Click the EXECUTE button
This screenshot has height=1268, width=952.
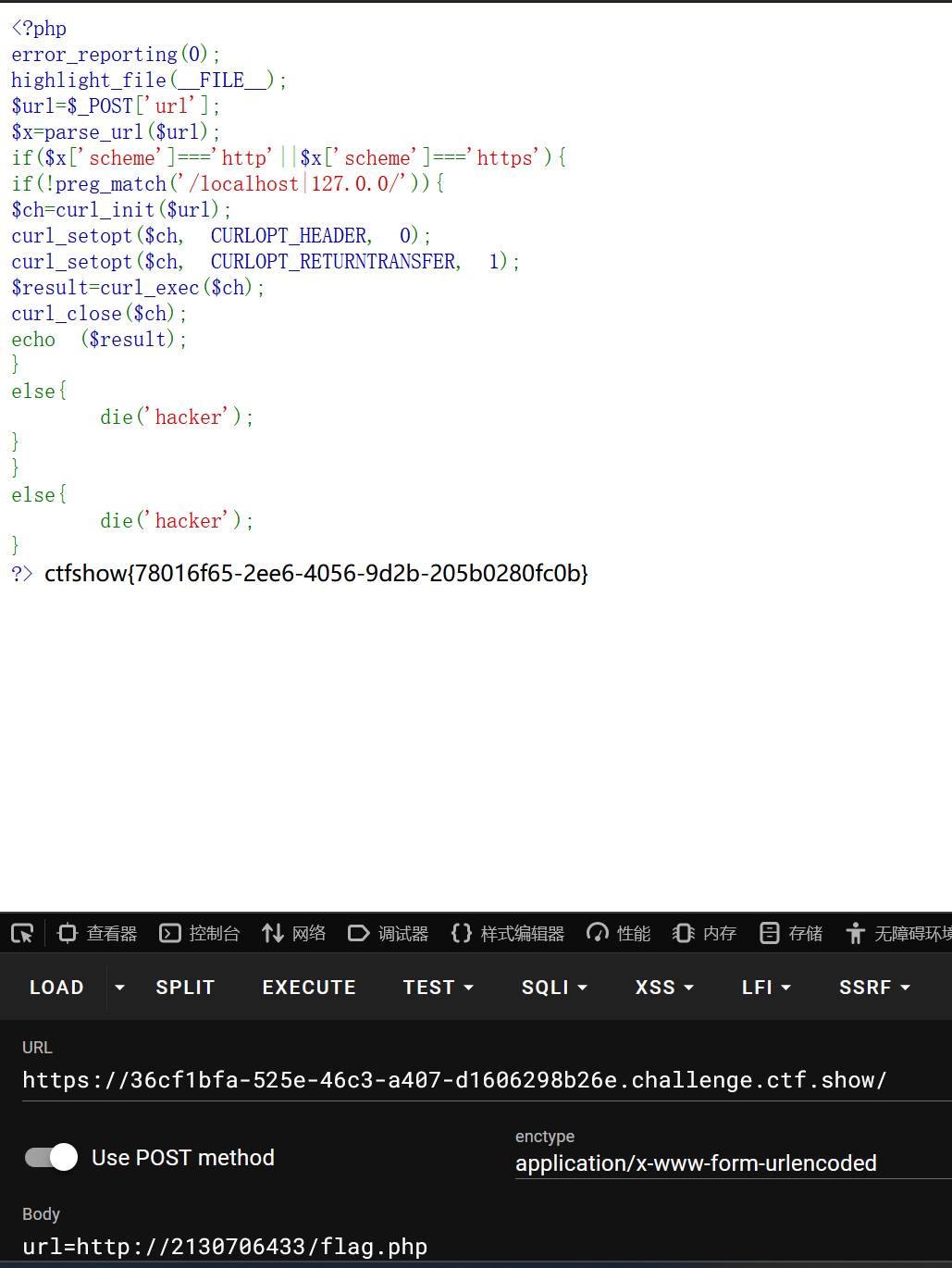tap(309, 988)
